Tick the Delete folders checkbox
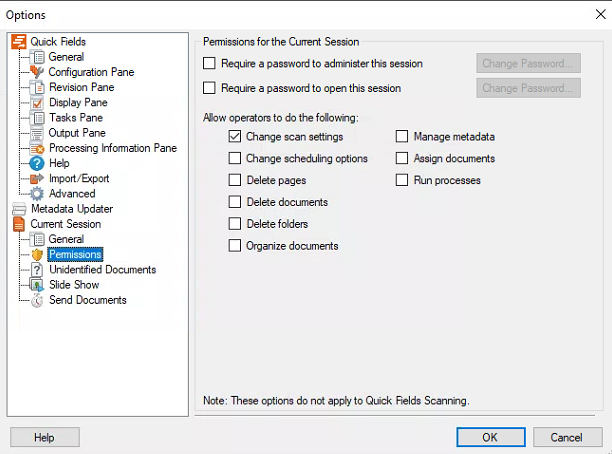The width and height of the screenshot is (612, 454). [235, 224]
